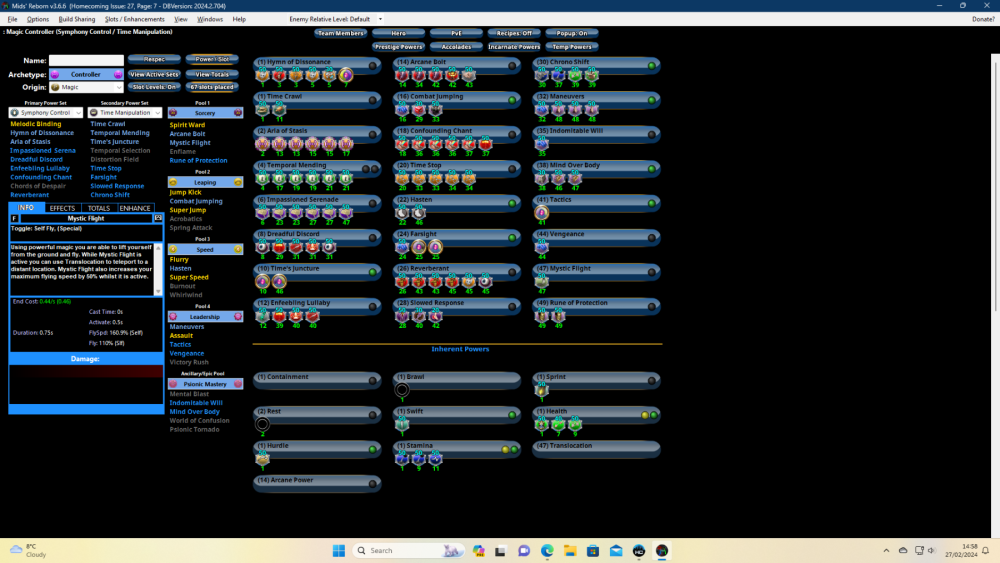Toggle the Maneuvers power indicator
The image size is (1000, 563).
pos(652,100)
